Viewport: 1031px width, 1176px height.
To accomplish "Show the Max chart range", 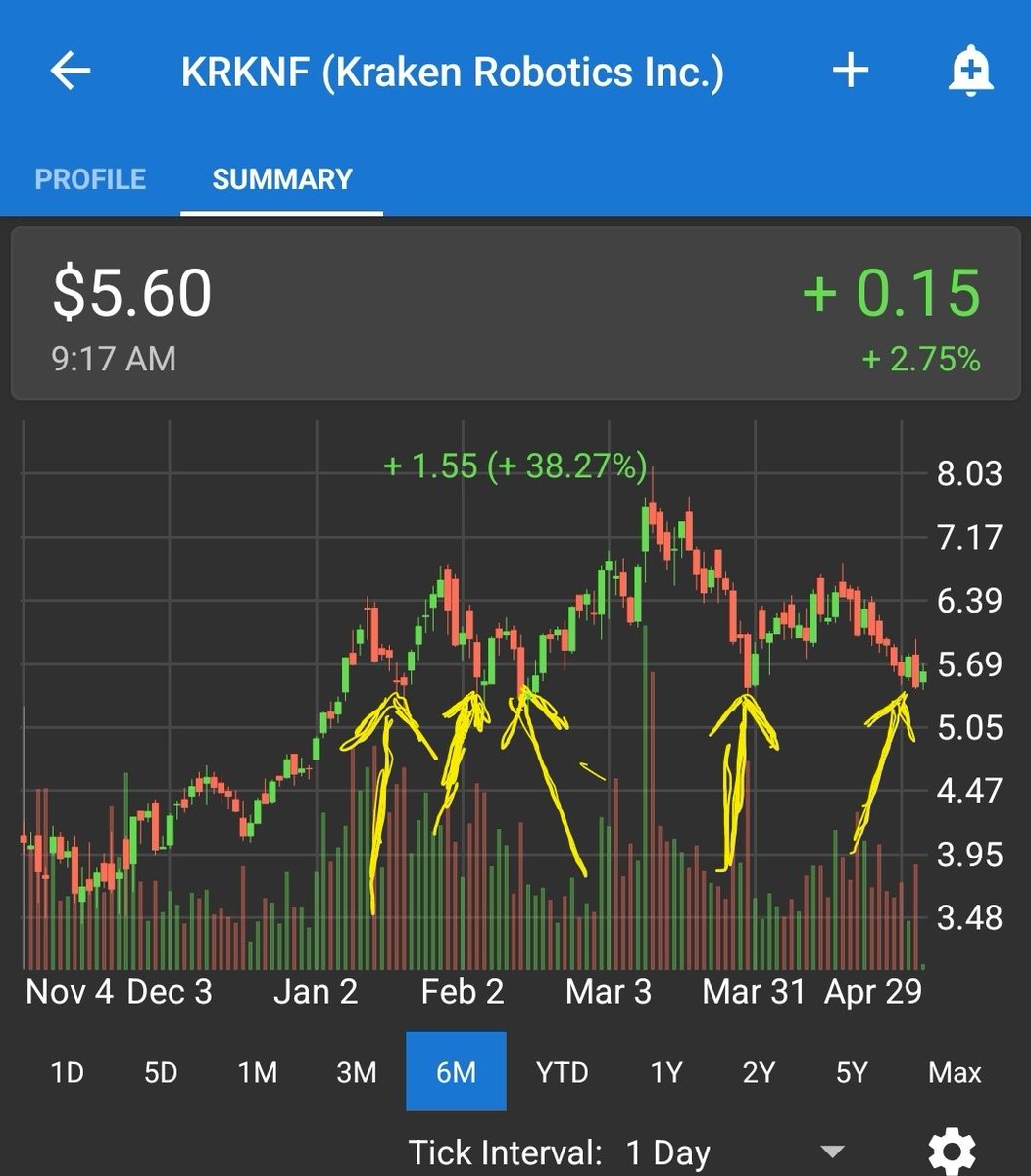I will pyautogui.click(x=955, y=1072).
